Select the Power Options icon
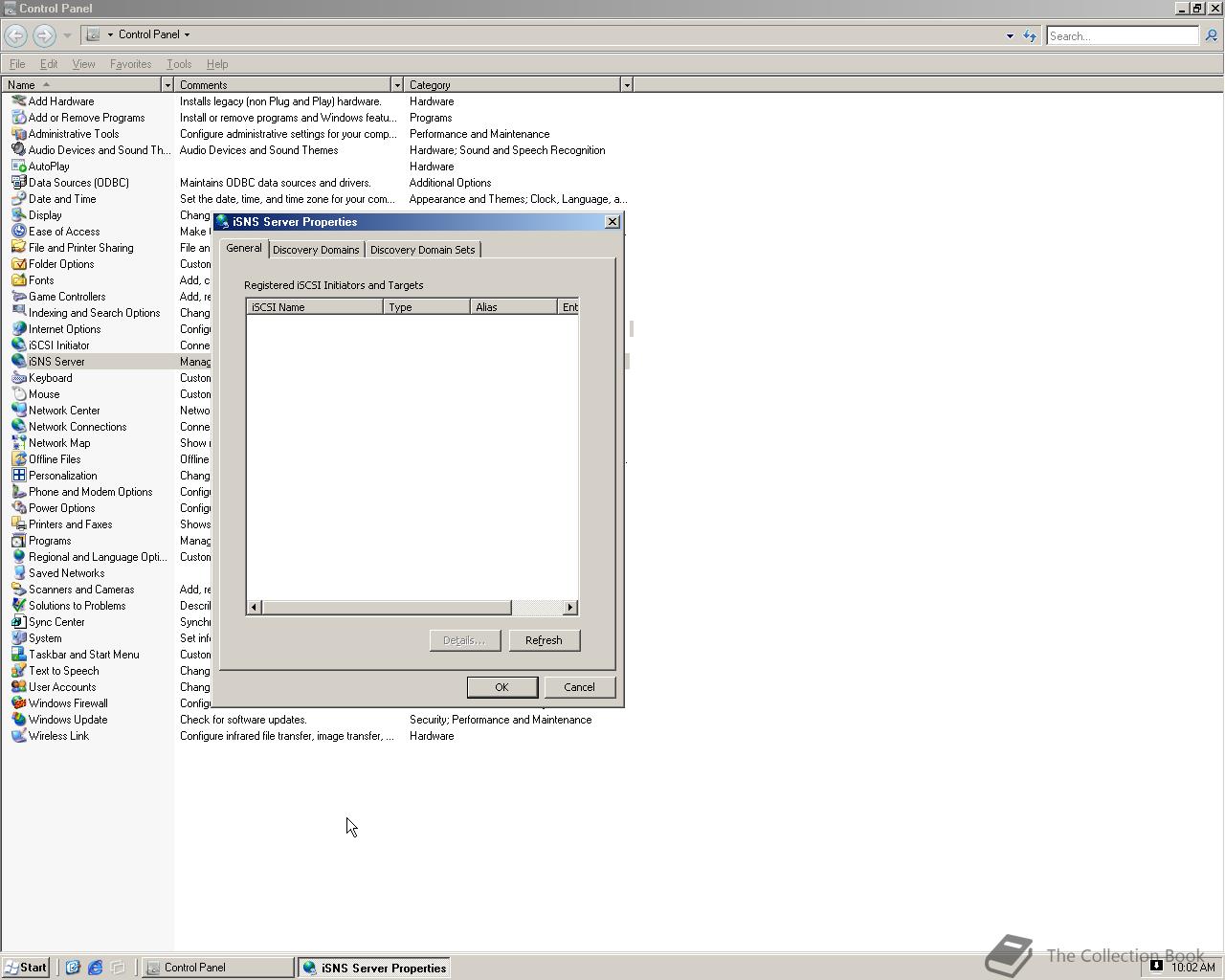Viewport: 1225px width, 980px height. [18, 508]
